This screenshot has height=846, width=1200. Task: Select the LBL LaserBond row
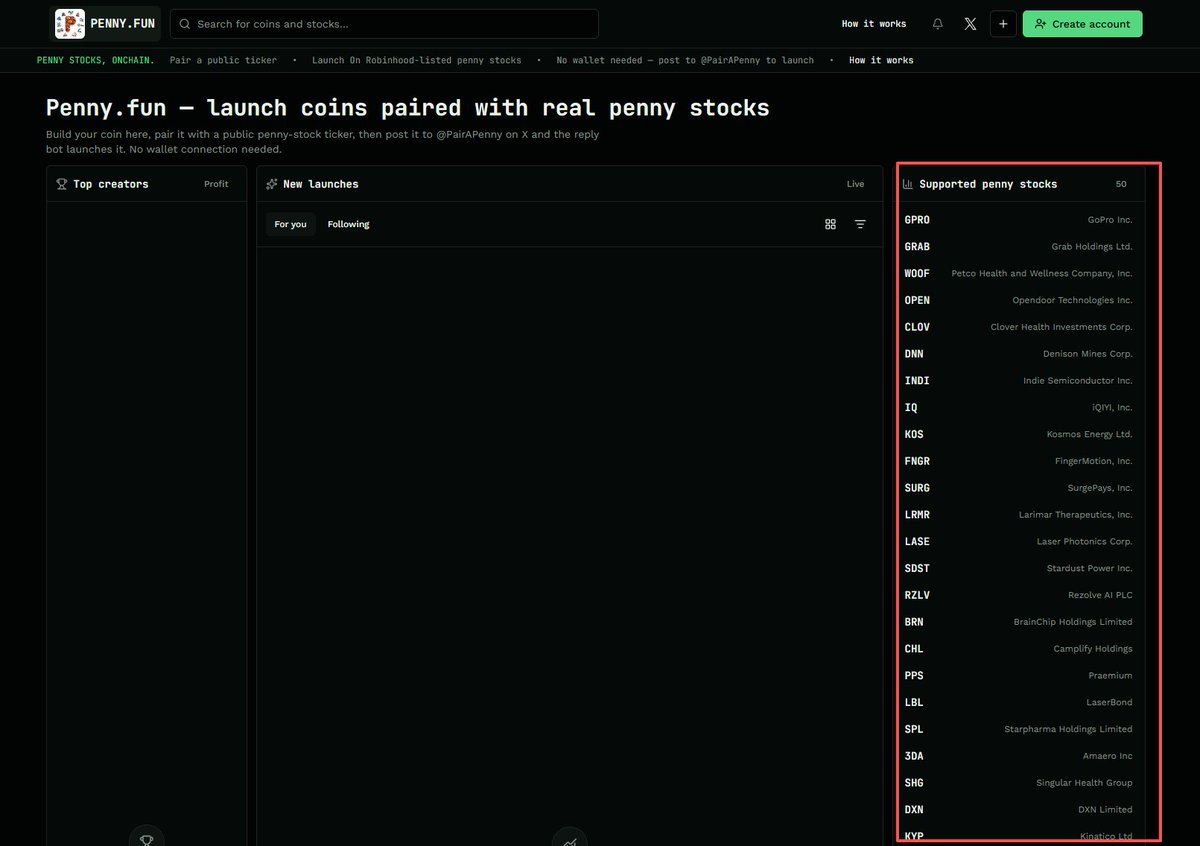click(1018, 702)
